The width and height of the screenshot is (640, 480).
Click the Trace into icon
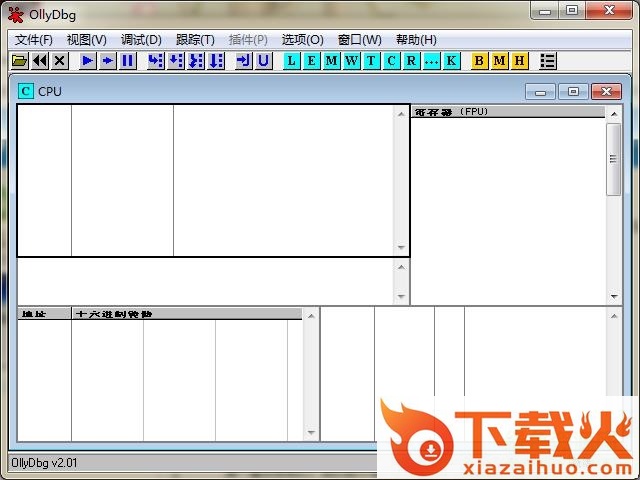(x=196, y=61)
